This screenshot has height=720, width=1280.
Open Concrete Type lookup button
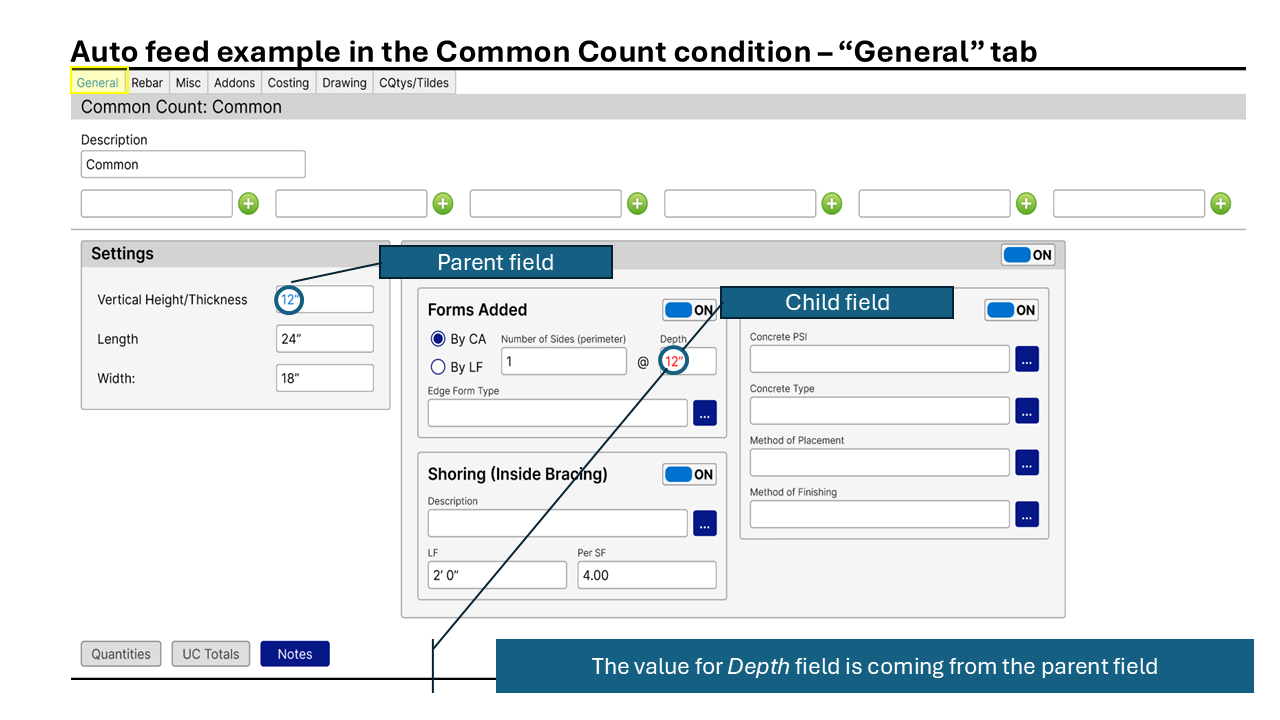click(x=1027, y=411)
